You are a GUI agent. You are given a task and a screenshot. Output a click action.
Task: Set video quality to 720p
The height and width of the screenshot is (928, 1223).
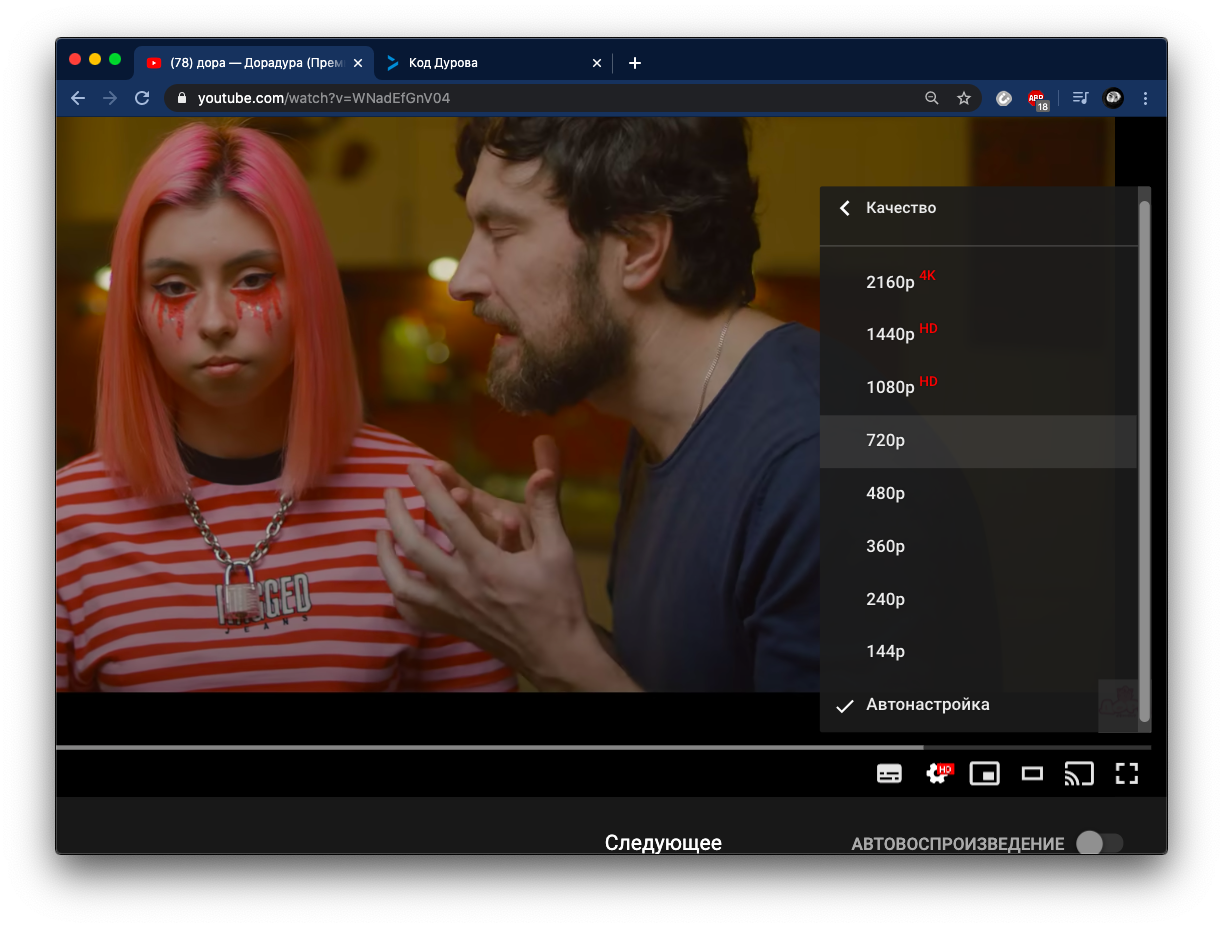click(x=978, y=441)
